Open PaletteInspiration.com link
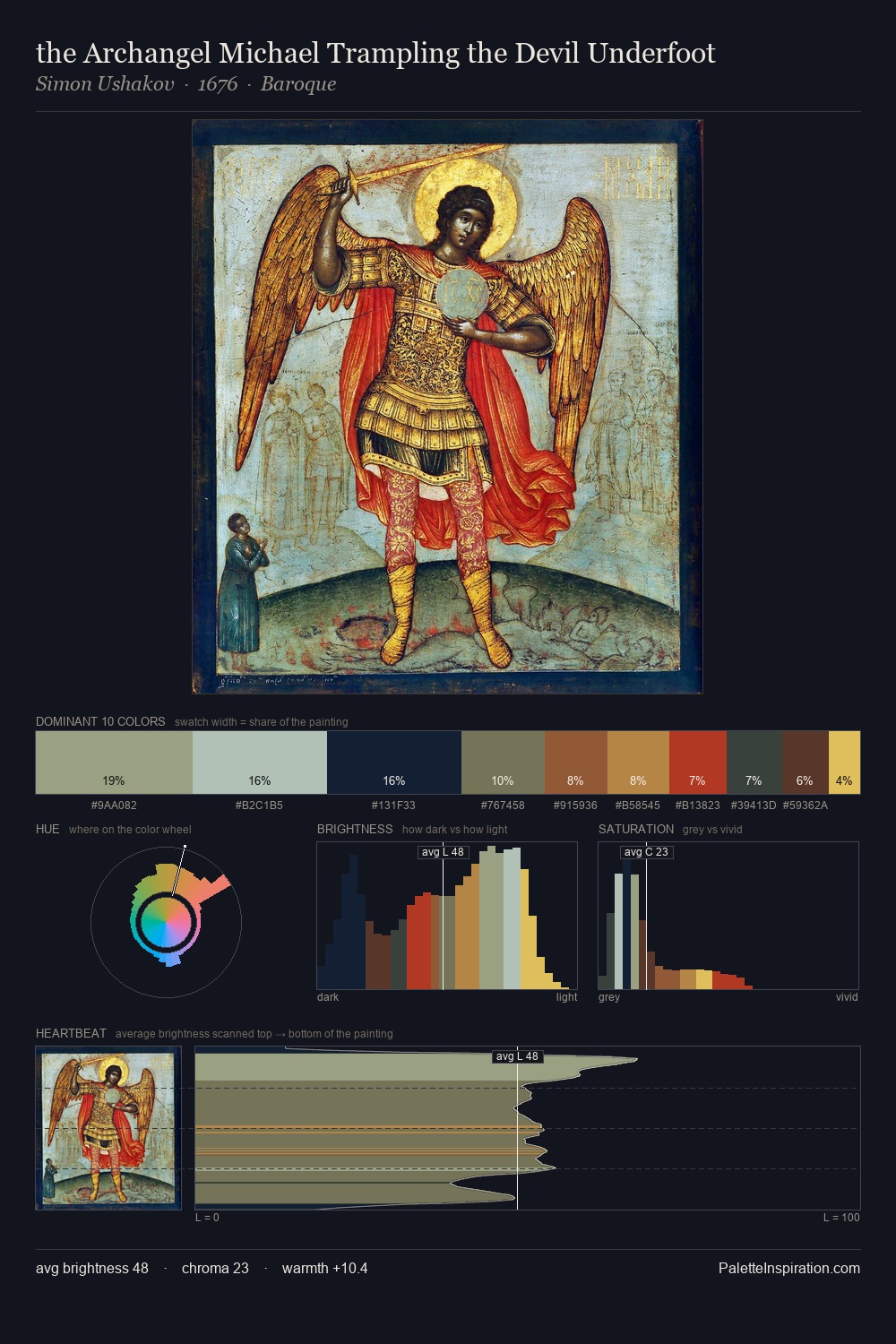 point(789,1268)
